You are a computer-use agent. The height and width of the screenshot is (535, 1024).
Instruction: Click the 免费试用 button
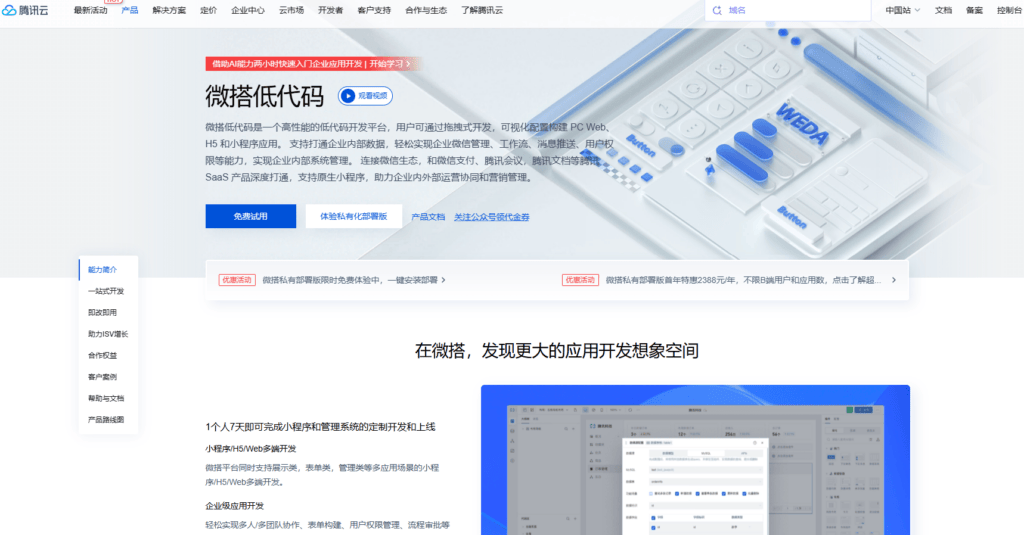pos(250,216)
